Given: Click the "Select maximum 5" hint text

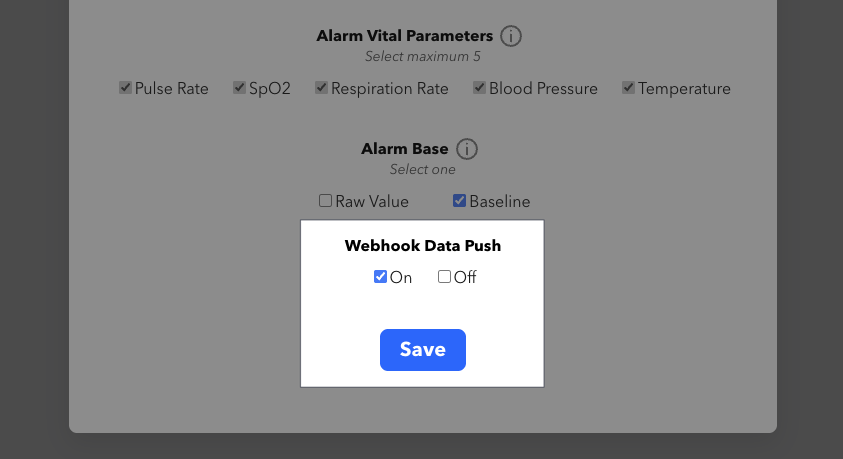Looking at the screenshot, I should (423, 57).
